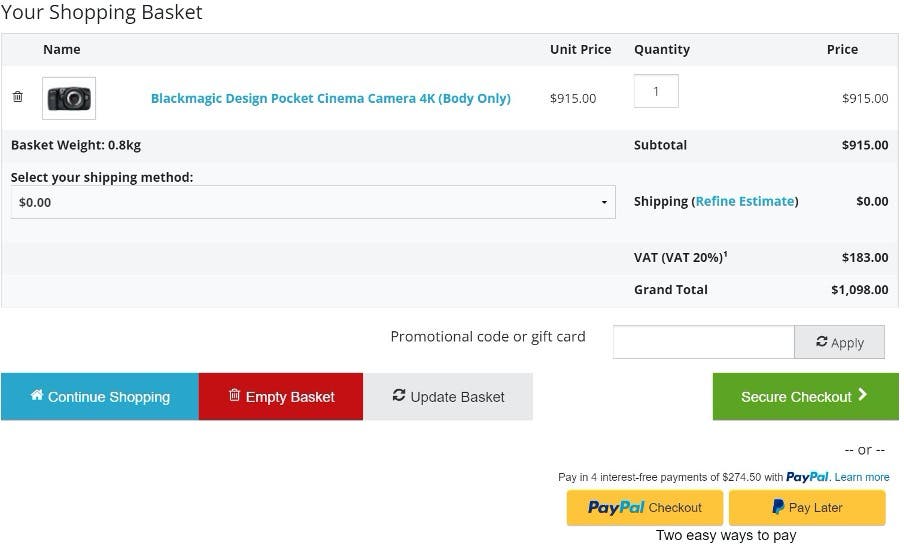Focus the quantity input field

(656, 91)
